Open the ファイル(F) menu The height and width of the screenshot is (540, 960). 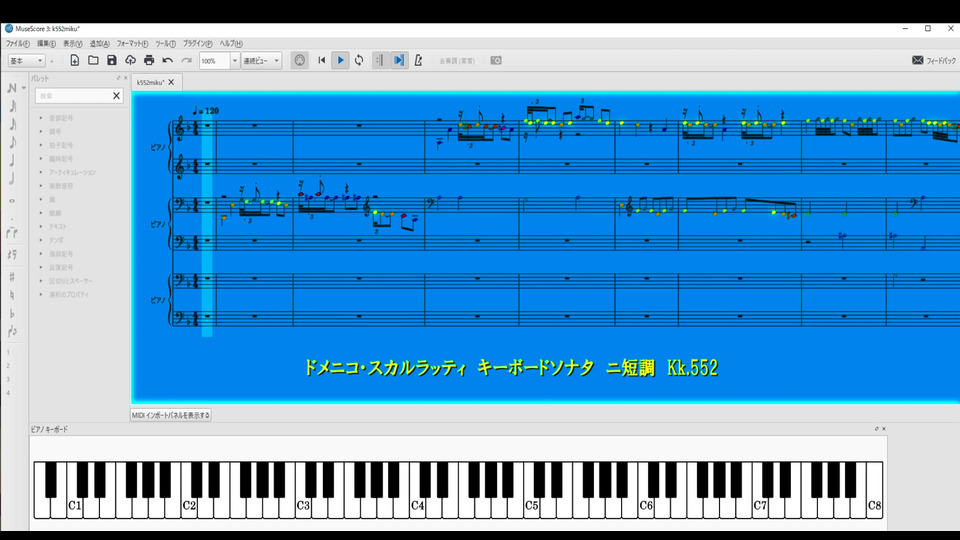[x=18, y=43]
